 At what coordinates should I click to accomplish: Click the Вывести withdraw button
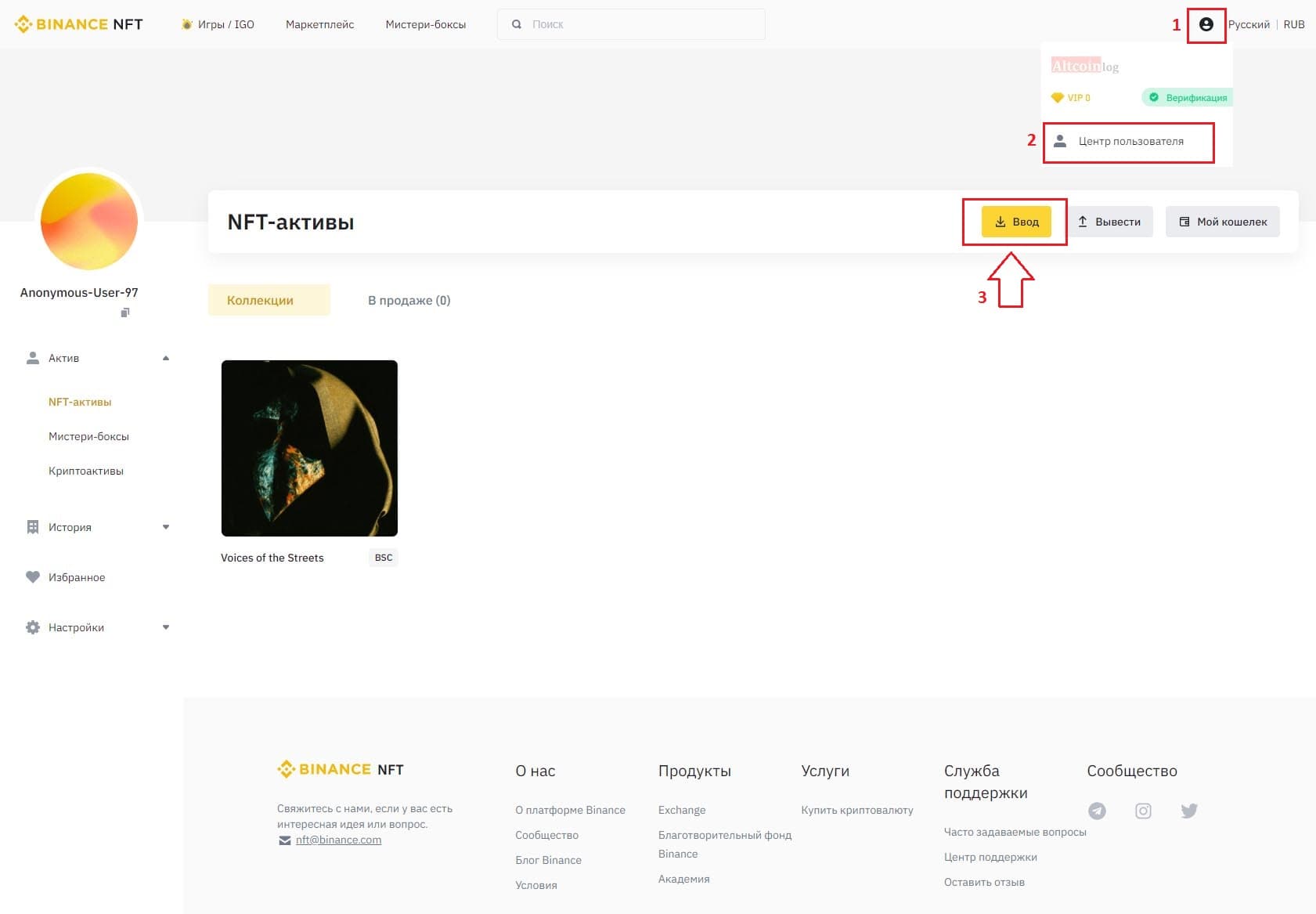[x=1109, y=222]
